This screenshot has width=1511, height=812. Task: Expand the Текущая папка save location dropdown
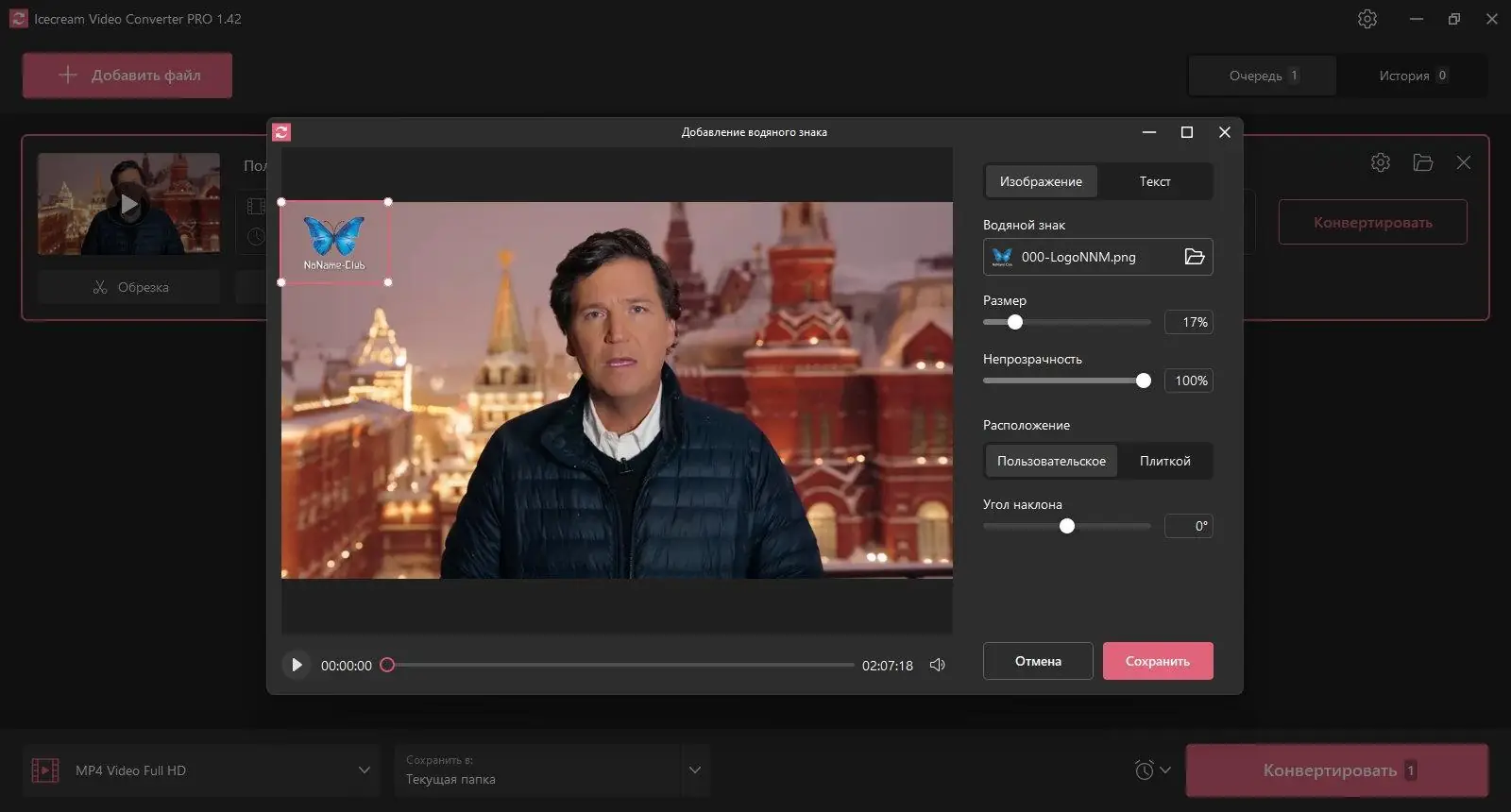coord(694,770)
